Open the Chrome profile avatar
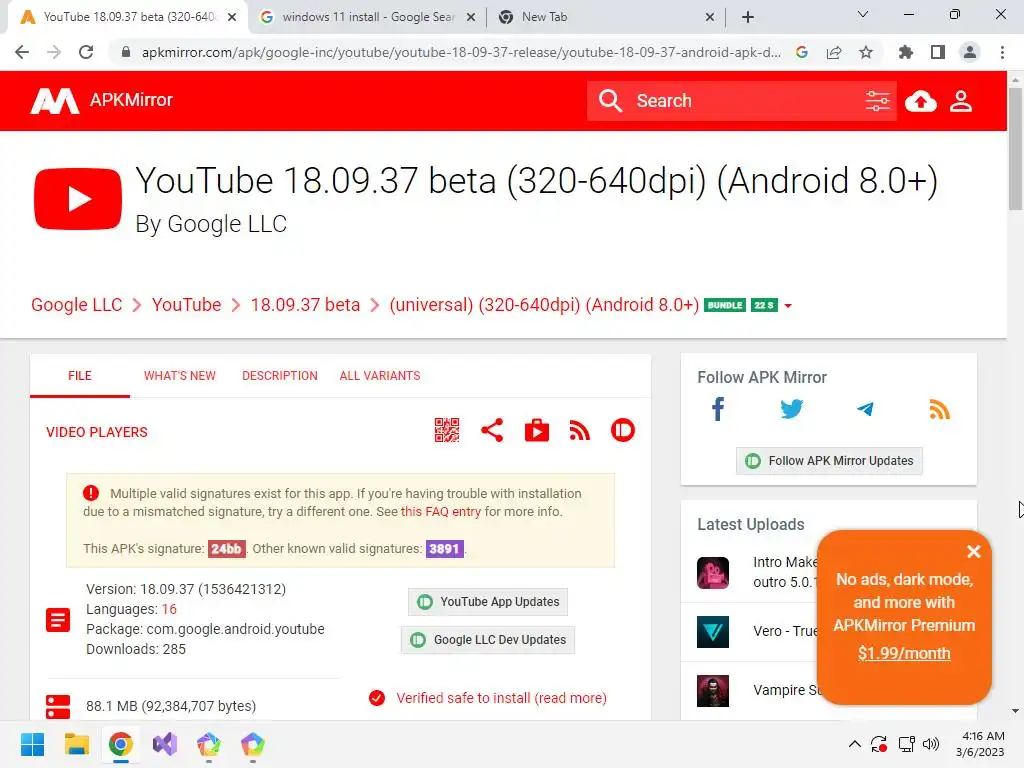Image resolution: width=1024 pixels, height=768 pixels. (x=970, y=52)
